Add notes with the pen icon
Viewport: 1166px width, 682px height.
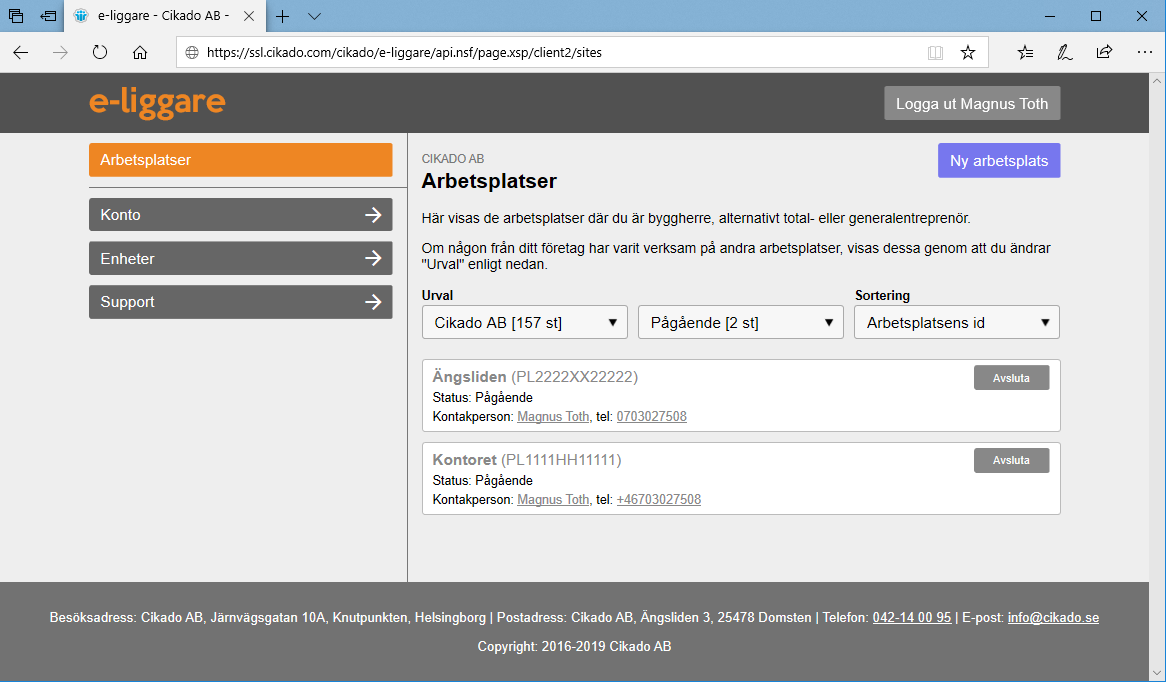point(1065,52)
